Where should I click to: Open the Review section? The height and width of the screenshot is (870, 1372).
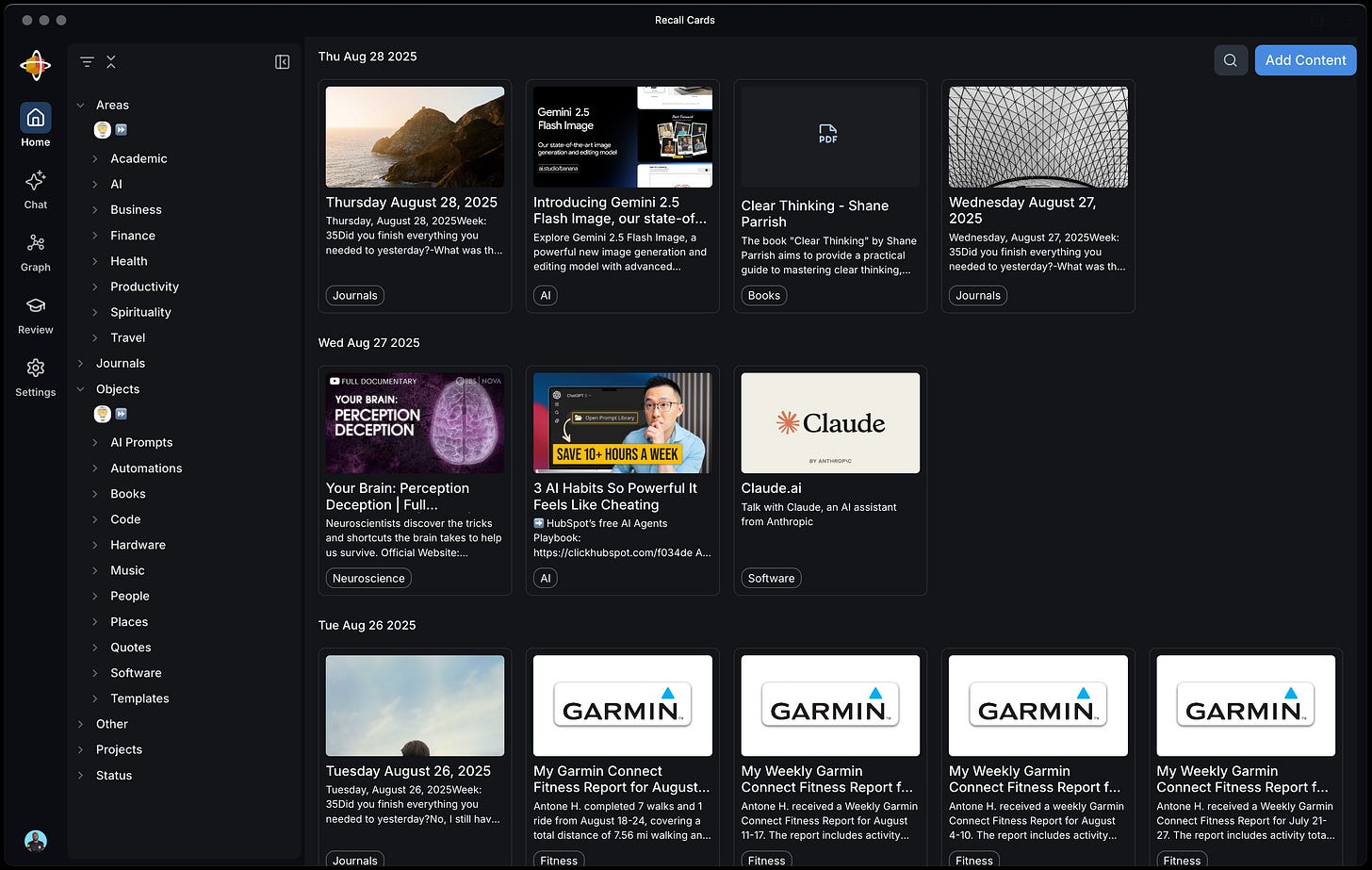click(36, 315)
